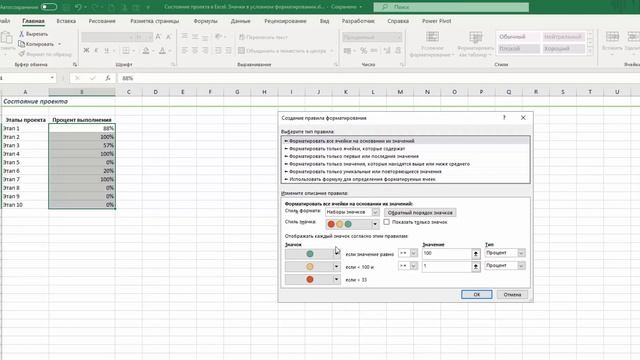Select rule 'Использовать формулу для определения…'

406,179
